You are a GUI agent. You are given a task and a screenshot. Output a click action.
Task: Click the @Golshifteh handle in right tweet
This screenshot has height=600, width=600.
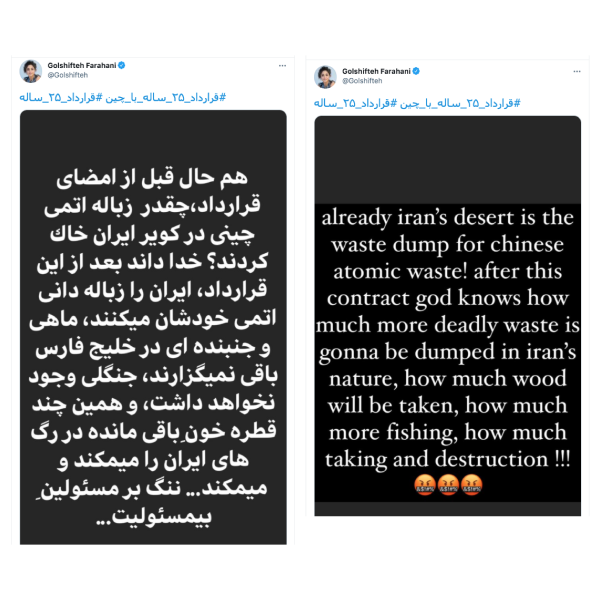pos(362,81)
